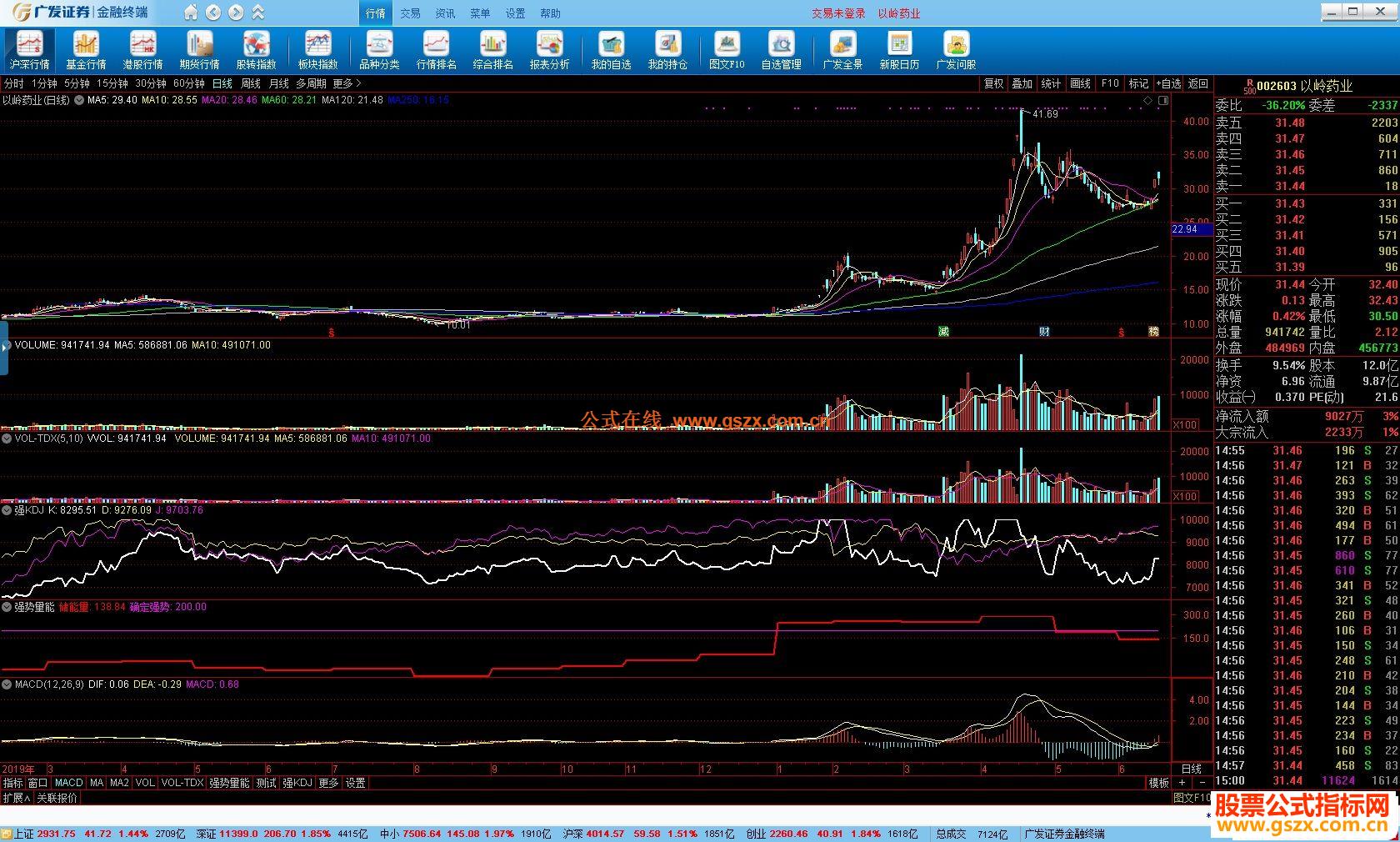Open the VOL-TDX panel dropdown arrow
The image size is (1400, 842).
tap(7, 438)
